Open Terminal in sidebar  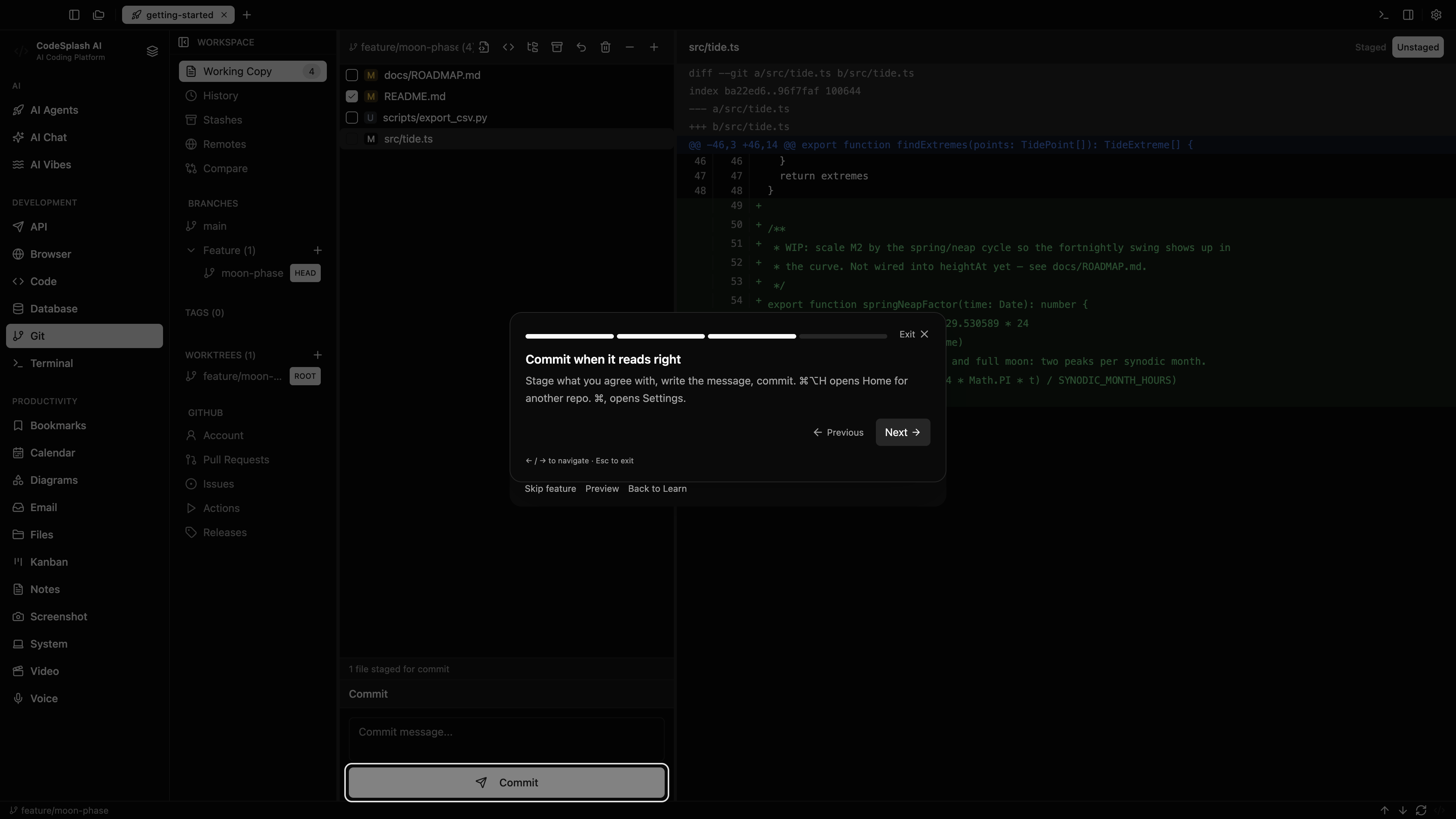pos(84,364)
